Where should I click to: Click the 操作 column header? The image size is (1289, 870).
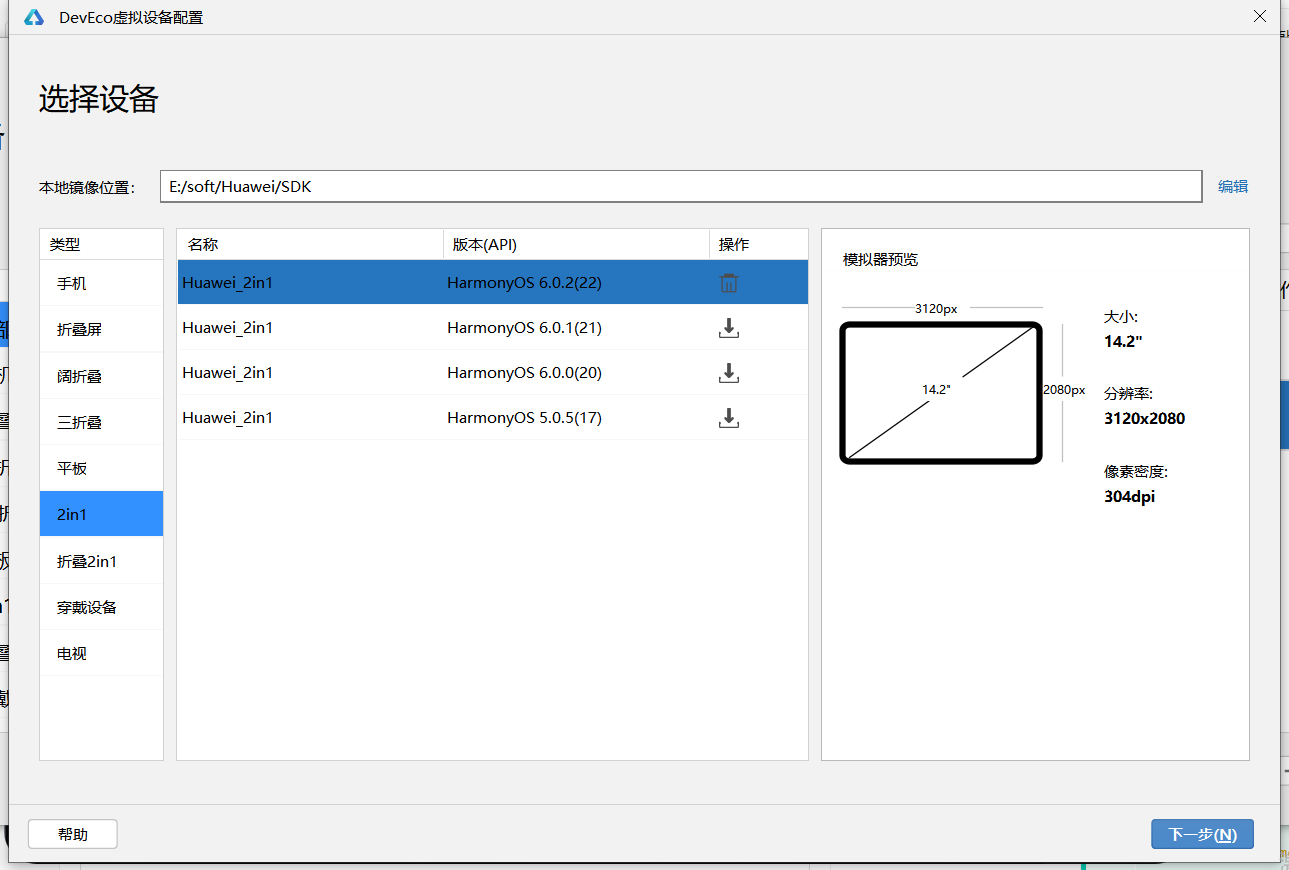(x=759, y=244)
